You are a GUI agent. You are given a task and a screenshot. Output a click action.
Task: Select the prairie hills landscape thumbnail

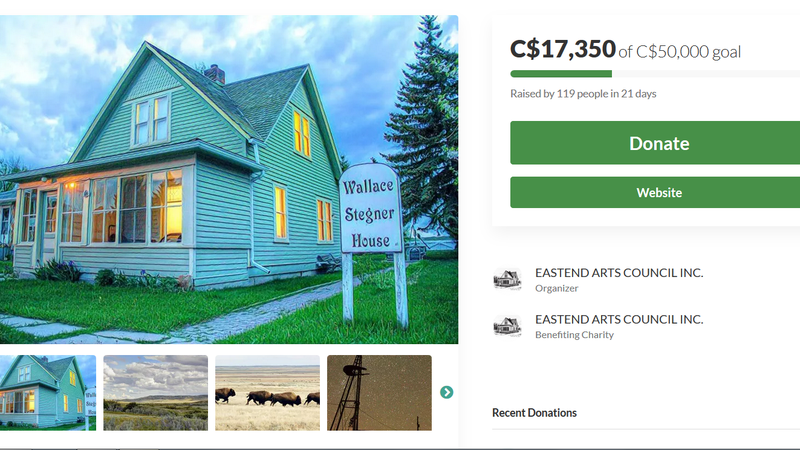point(156,393)
